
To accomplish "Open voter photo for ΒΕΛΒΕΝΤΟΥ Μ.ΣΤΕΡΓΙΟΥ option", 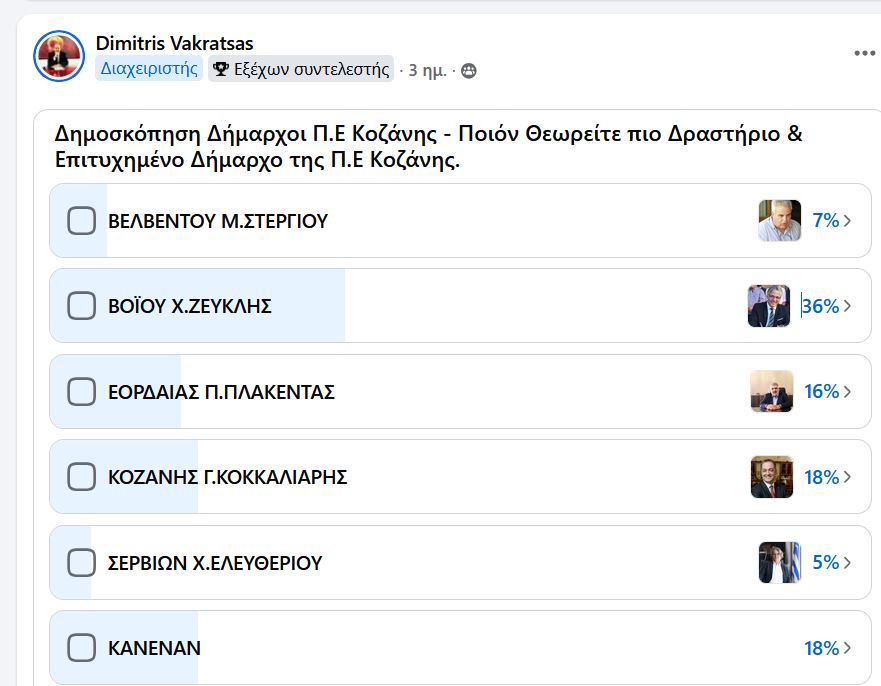I will [779, 221].
